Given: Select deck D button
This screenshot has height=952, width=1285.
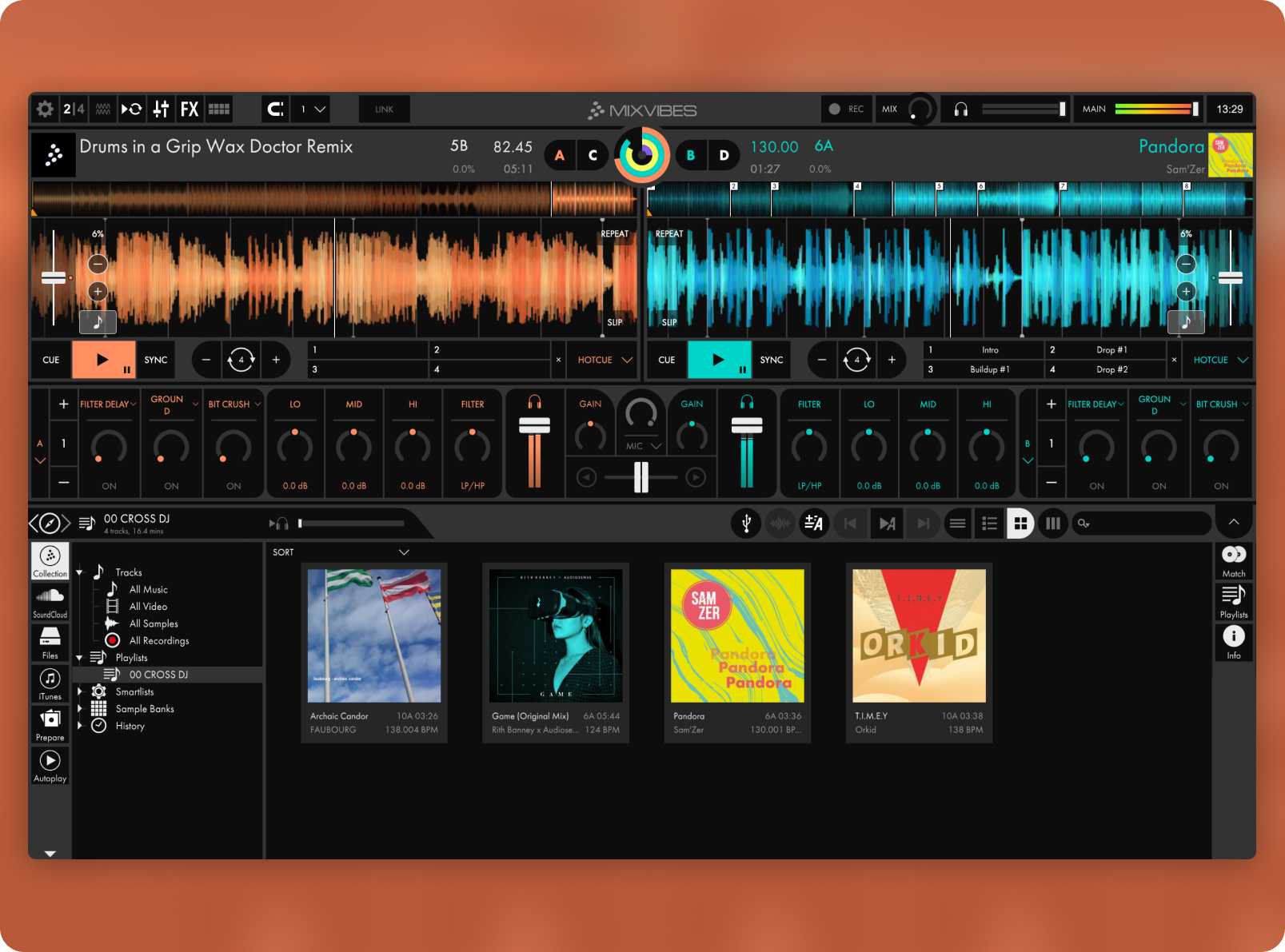Looking at the screenshot, I should 724,155.
